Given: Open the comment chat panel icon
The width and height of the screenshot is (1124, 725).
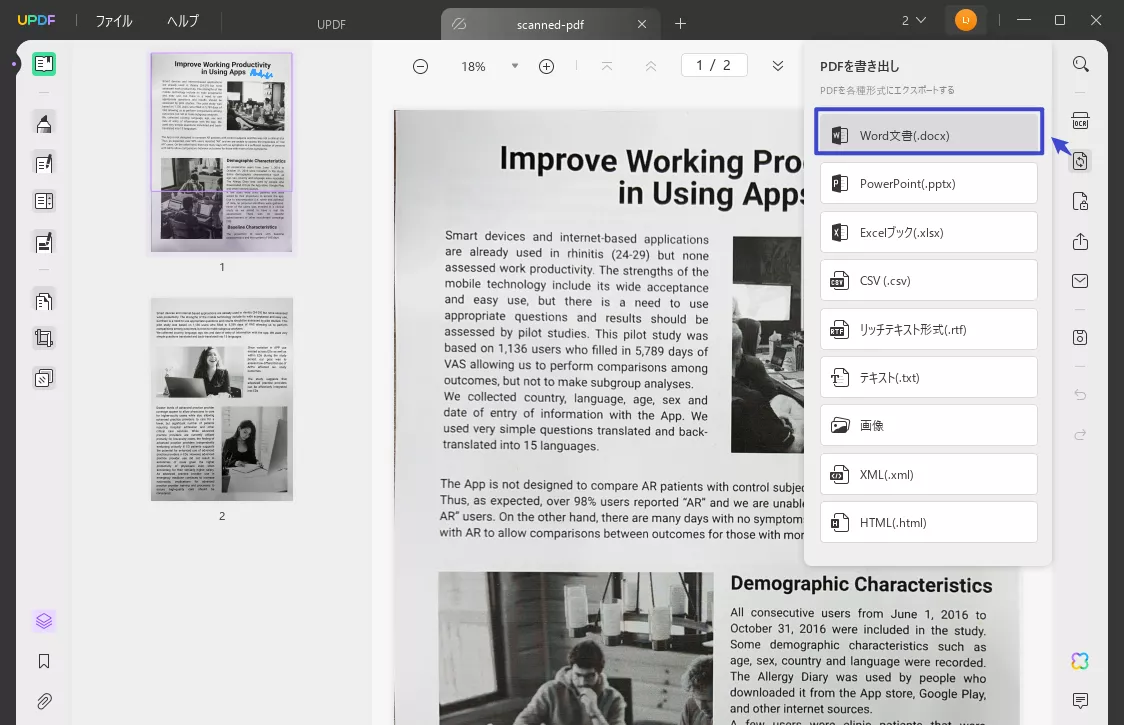Looking at the screenshot, I should click(1080, 701).
